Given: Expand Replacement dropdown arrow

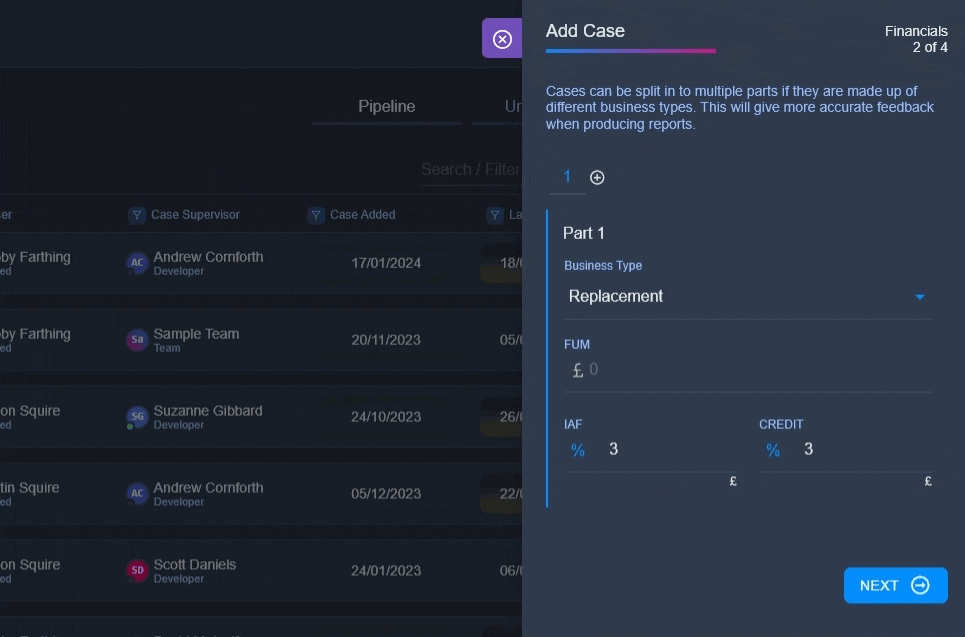Looking at the screenshot, I should point(919,297).
